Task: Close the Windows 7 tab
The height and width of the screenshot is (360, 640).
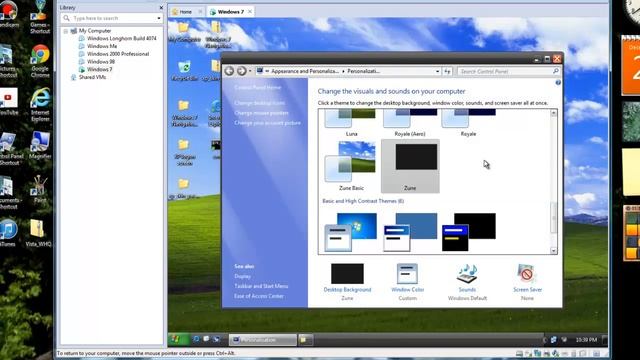Action: coord(250,11)
